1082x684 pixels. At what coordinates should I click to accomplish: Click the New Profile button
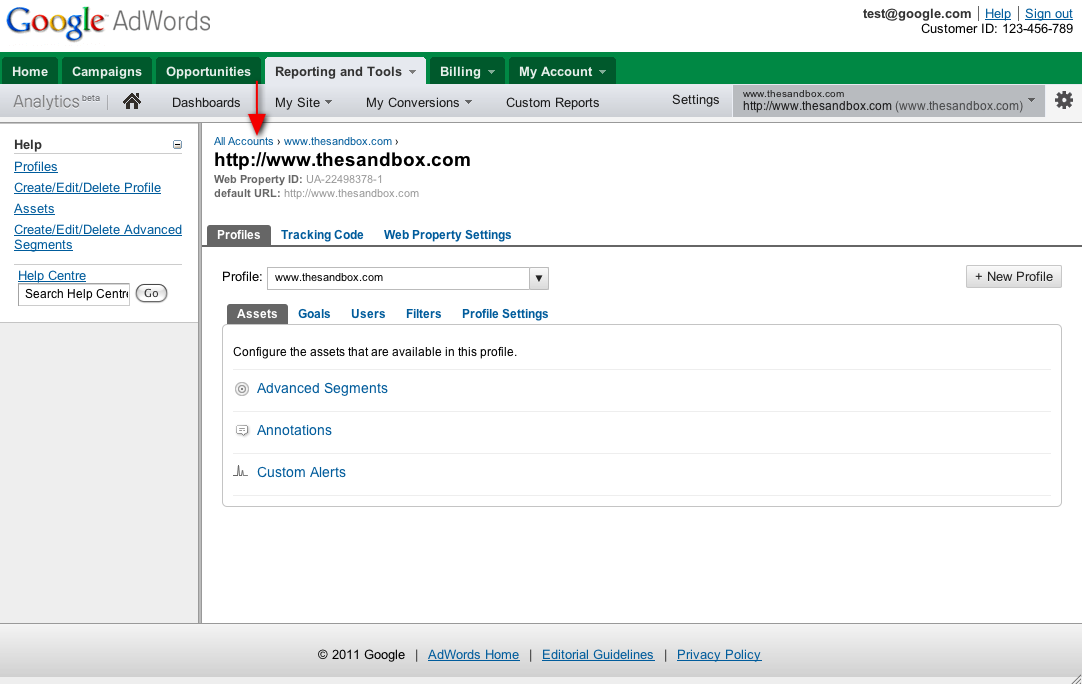(x=1014, y=277)
